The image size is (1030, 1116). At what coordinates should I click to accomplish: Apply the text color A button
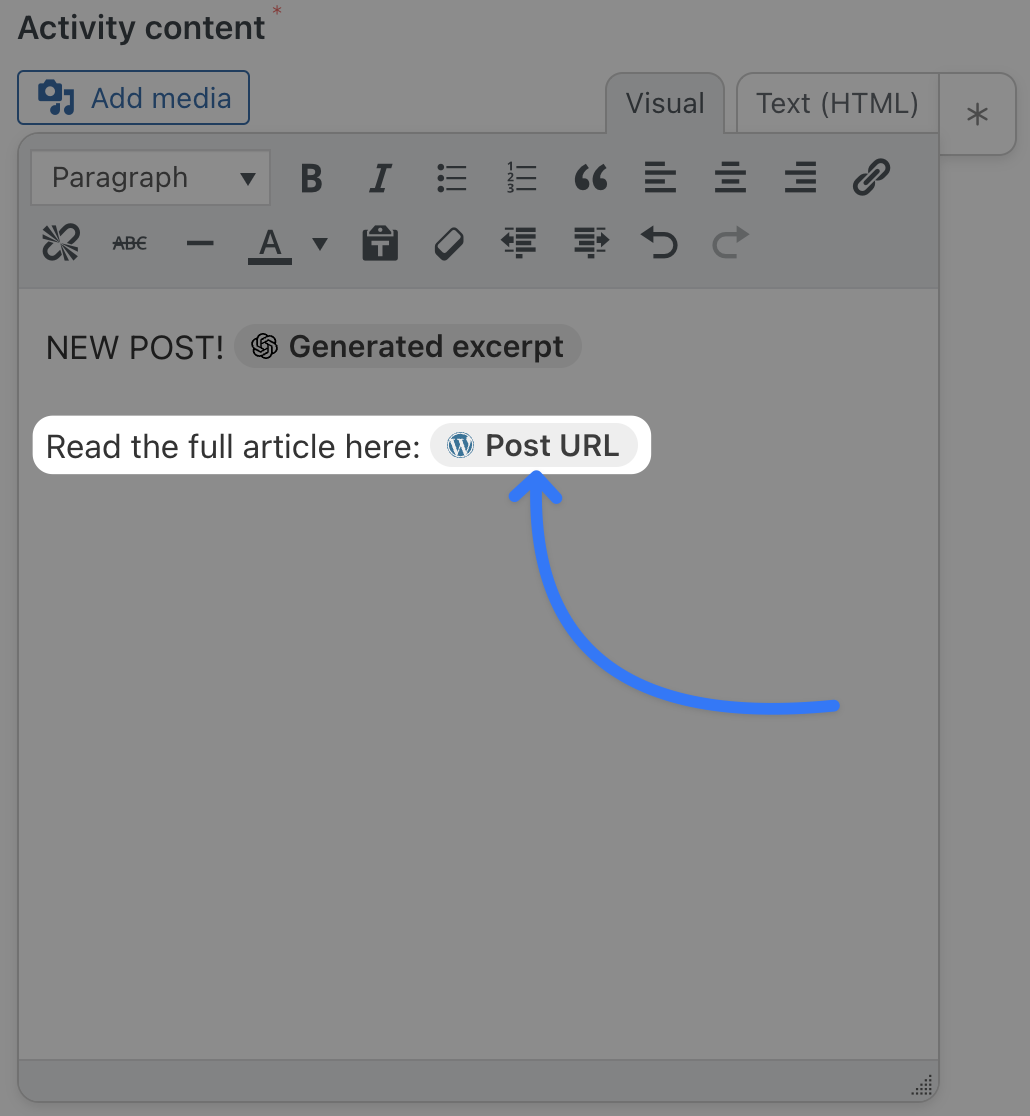(x=270, y=246)
